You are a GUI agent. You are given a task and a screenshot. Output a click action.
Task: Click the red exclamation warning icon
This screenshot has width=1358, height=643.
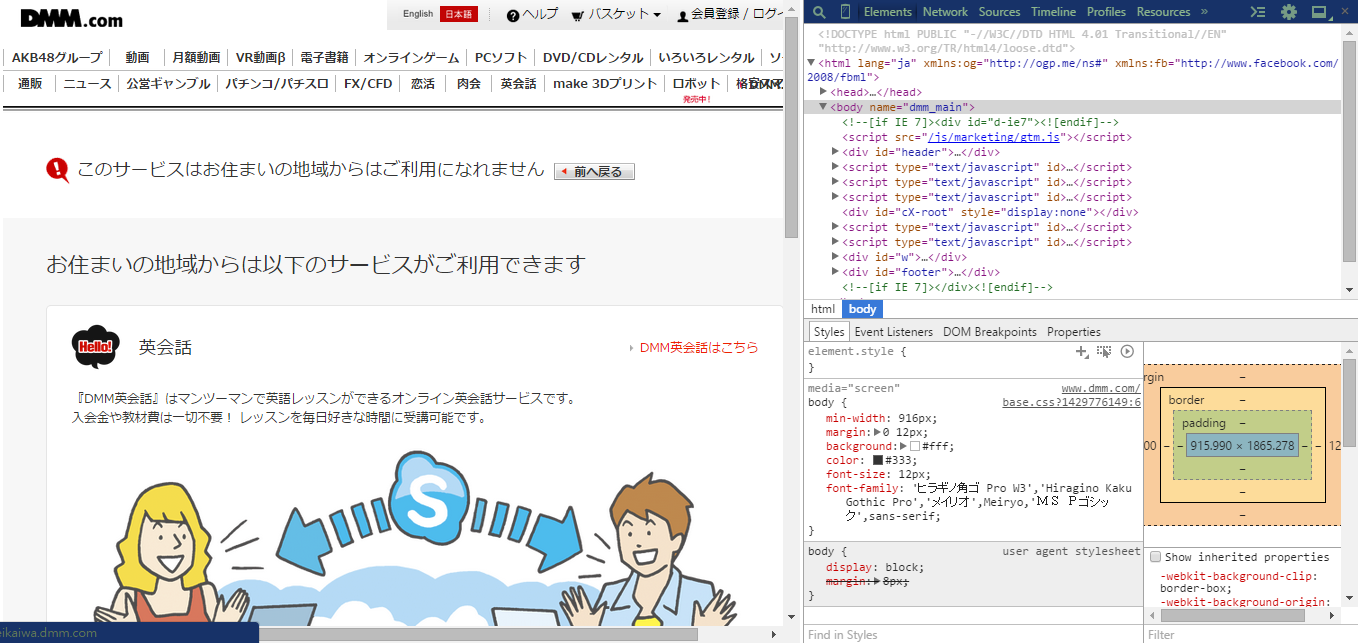58,170
